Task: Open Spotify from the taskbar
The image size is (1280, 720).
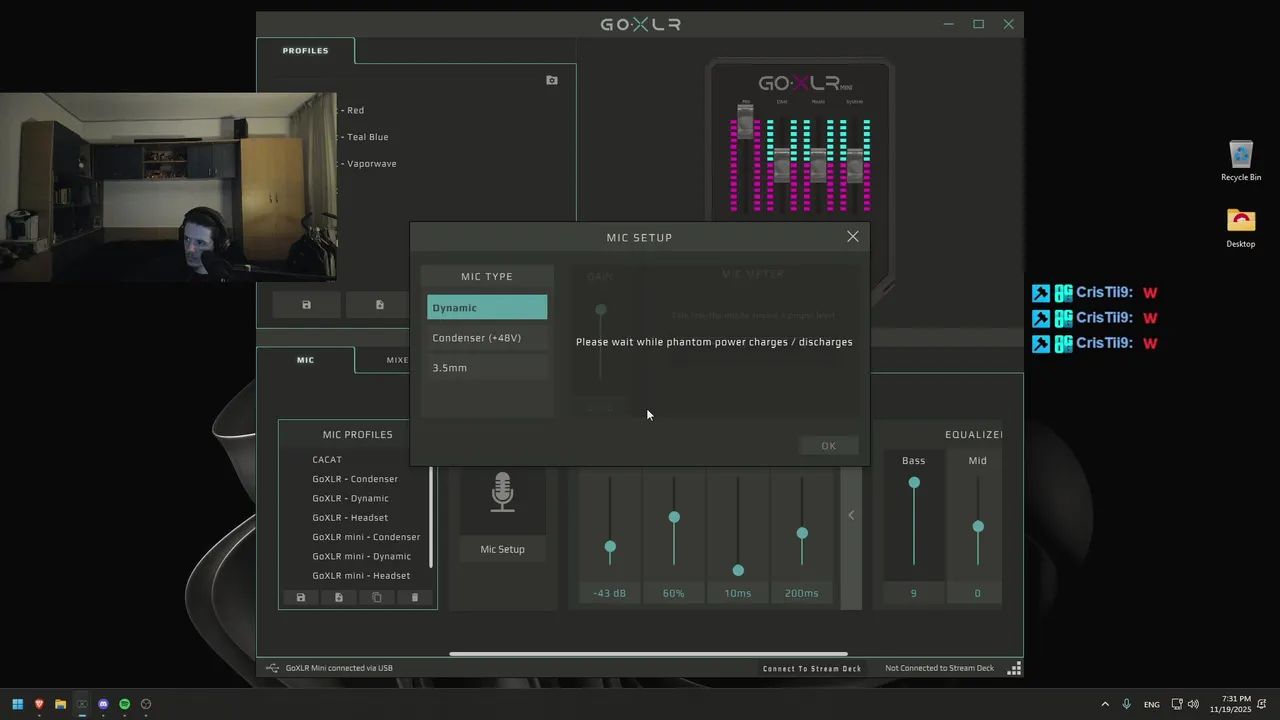Action: [125, 704]
